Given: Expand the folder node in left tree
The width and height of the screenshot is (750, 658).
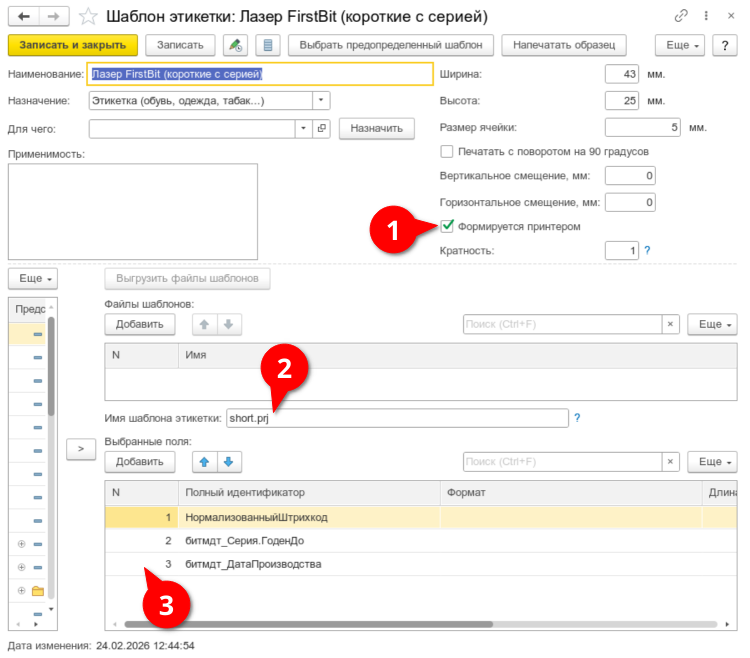Looking at the screenshot, I should click(21, 591).
